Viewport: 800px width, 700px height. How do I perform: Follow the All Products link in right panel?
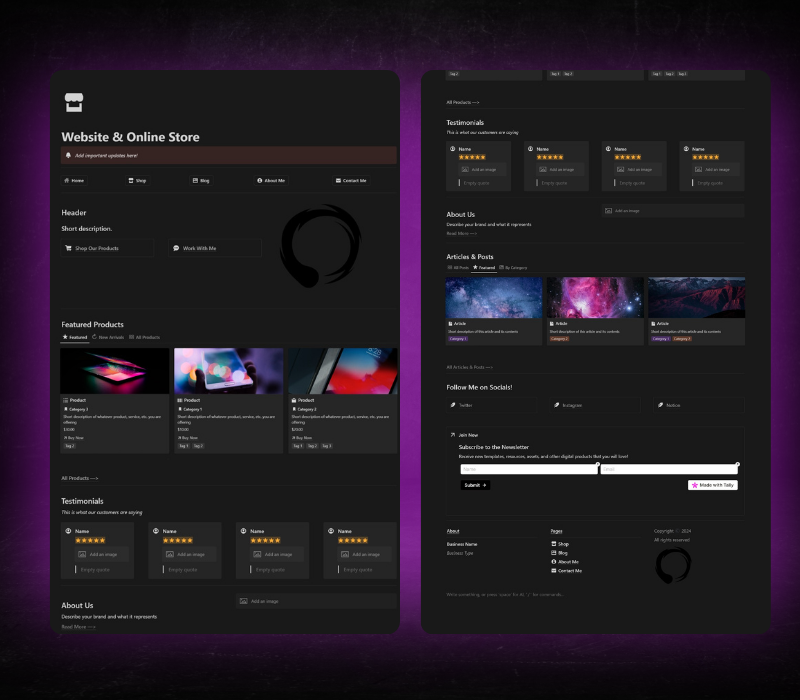click(463, 102)
